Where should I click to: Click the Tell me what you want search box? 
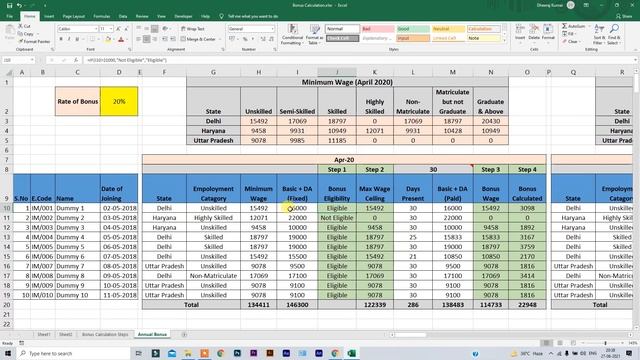point(253,16)
